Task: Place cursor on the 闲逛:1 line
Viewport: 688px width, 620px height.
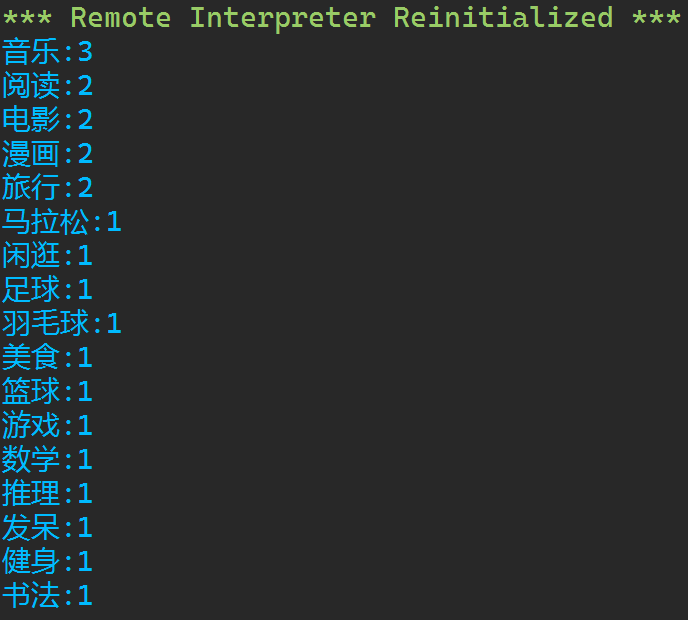Action: coord(47,256)
